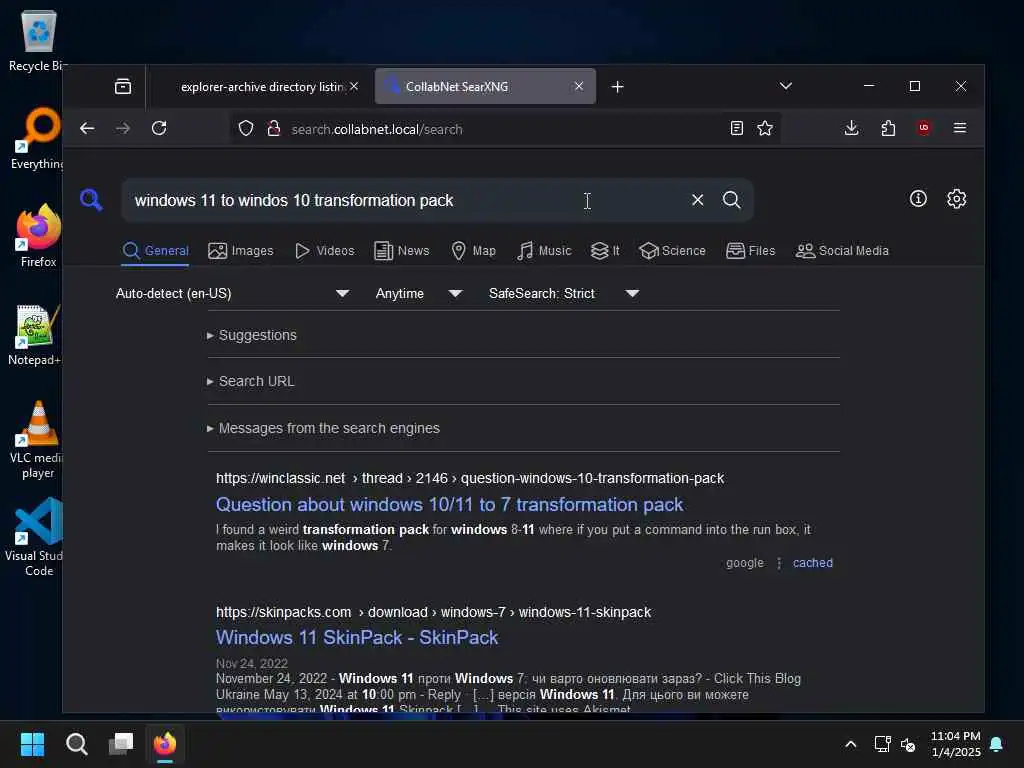Click Firefox icon on the taskbar
This screenshot has height=768, width=1024.
(165, 743)
